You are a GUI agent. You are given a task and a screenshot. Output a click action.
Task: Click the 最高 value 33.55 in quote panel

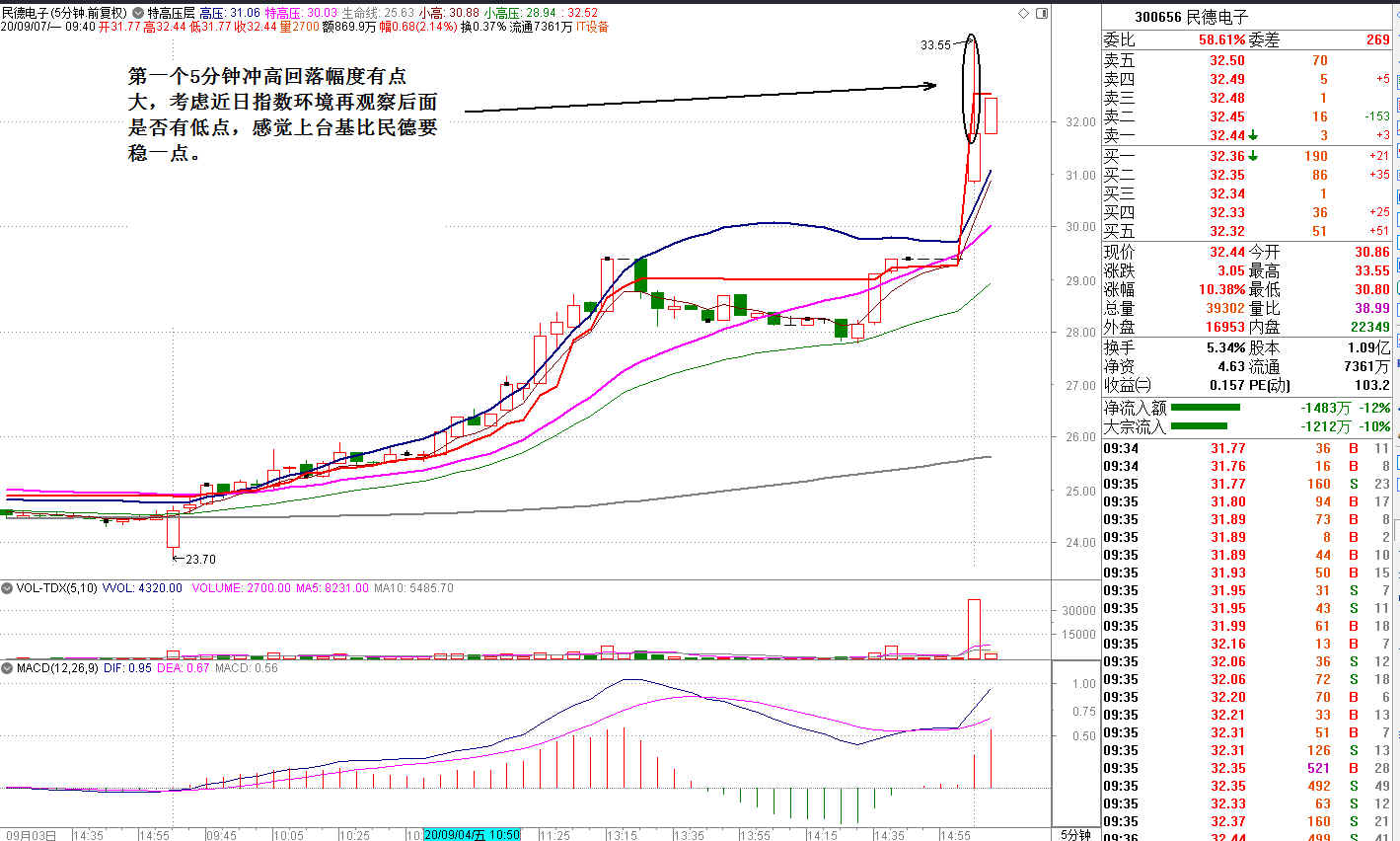(x=1372, y=270)
